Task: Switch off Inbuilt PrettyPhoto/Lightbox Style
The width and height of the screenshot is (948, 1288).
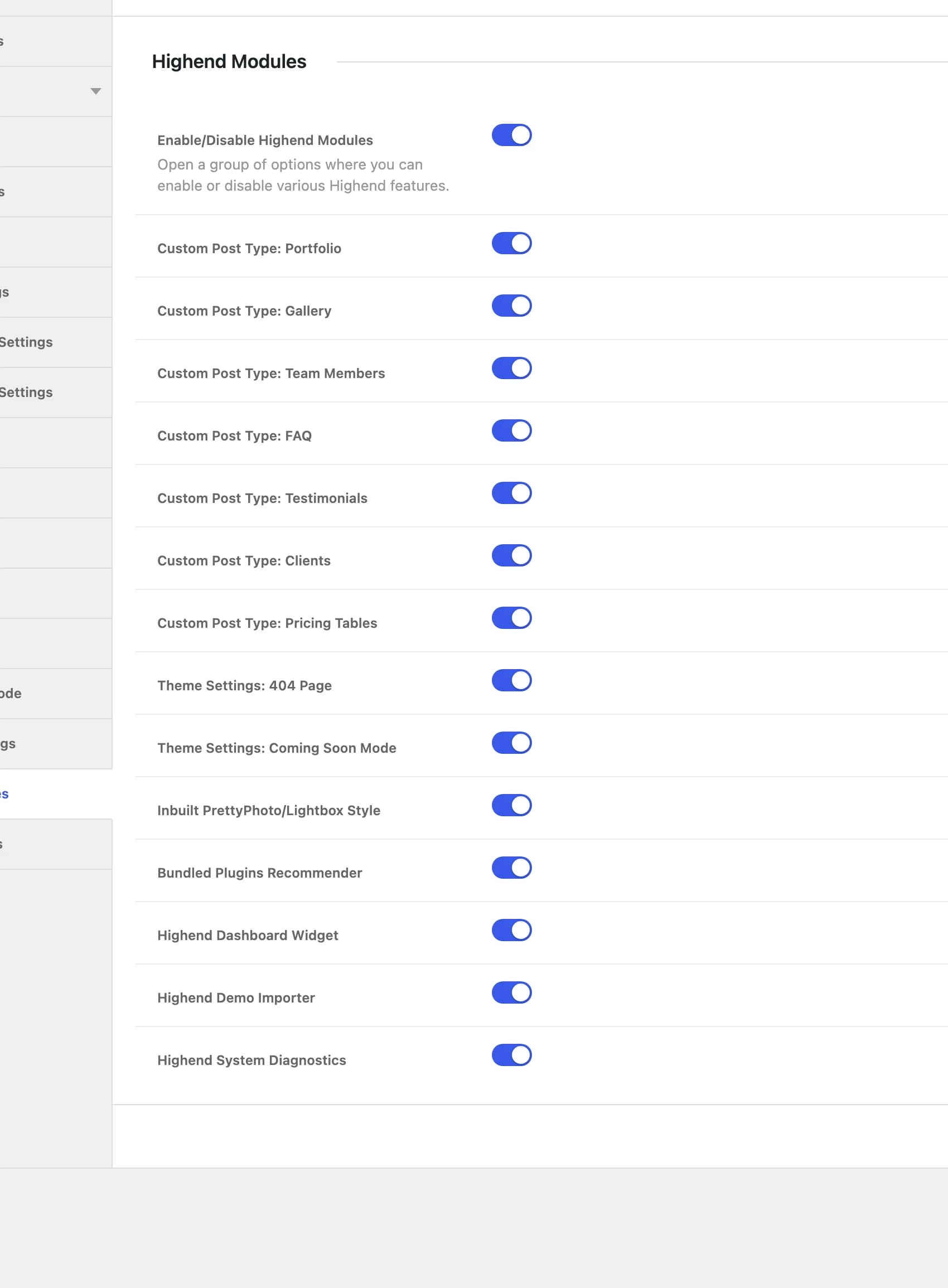Action: 511,806
